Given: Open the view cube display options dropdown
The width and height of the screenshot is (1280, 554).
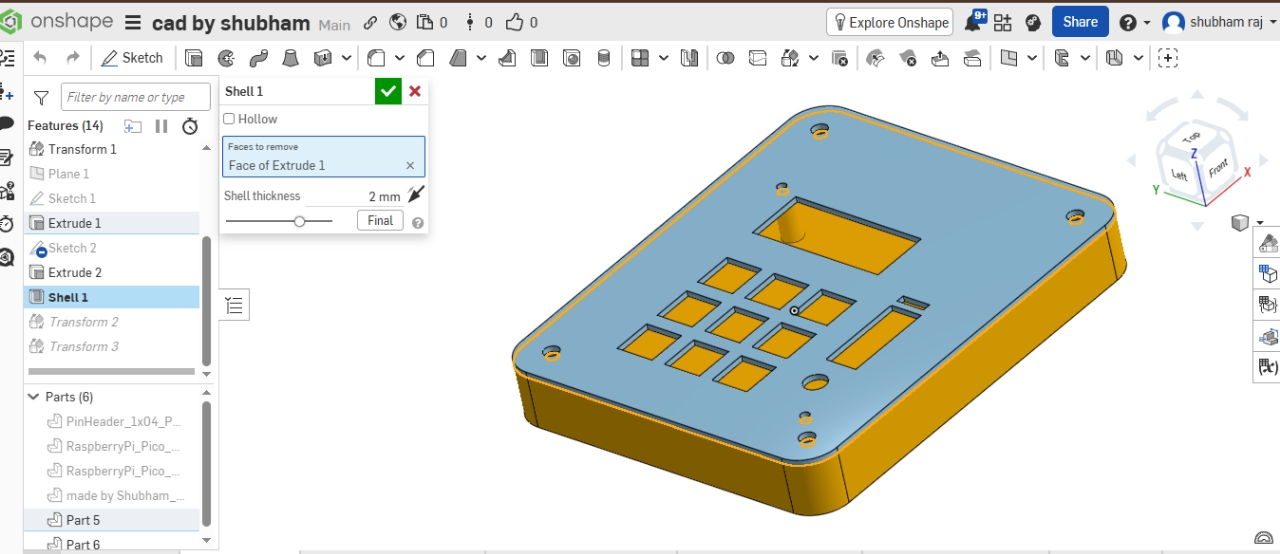Looking at the screenshot, I should click(1260, 223).
